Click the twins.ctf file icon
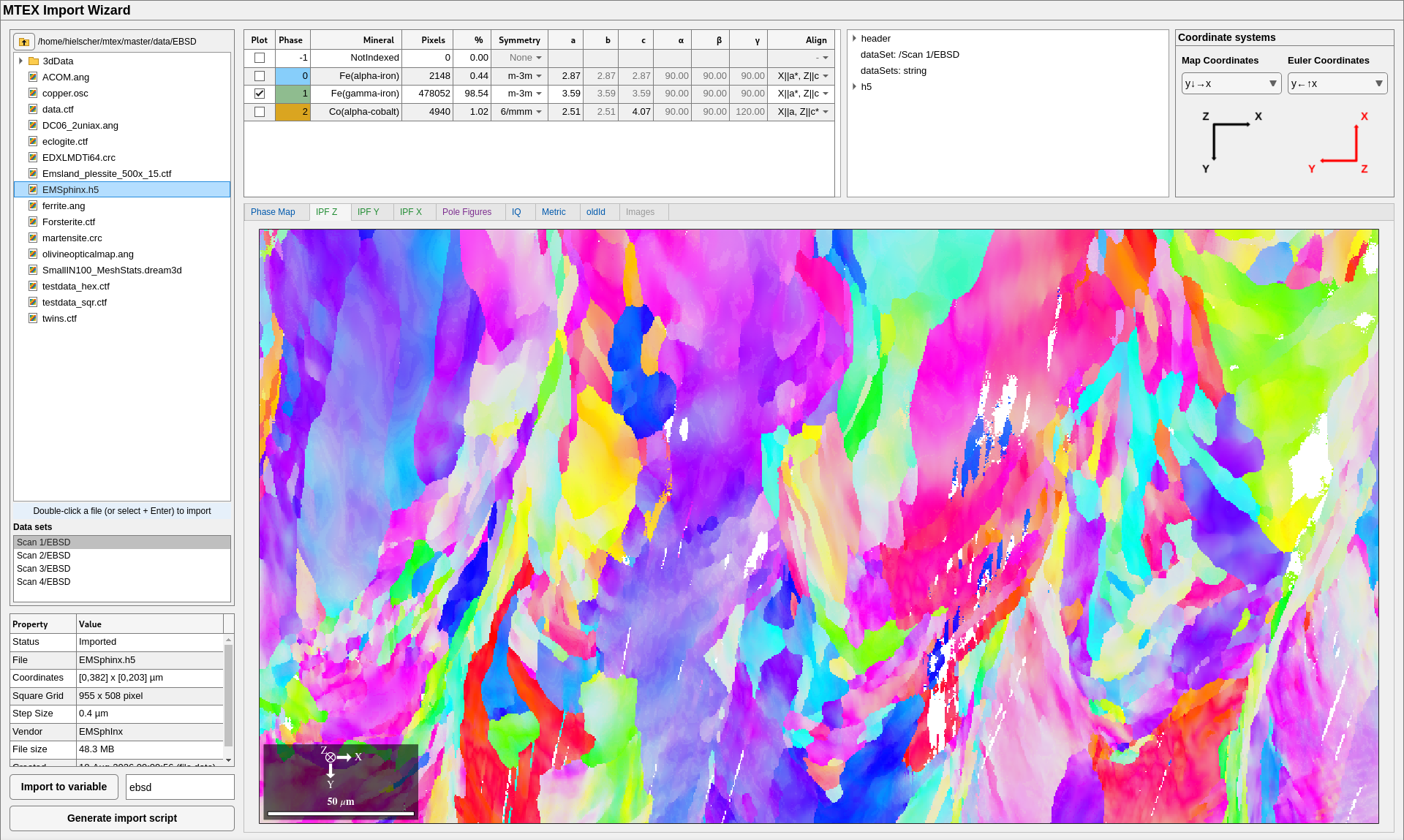The width and height of the screenshot is (1404, 840). tap(33, 319)
